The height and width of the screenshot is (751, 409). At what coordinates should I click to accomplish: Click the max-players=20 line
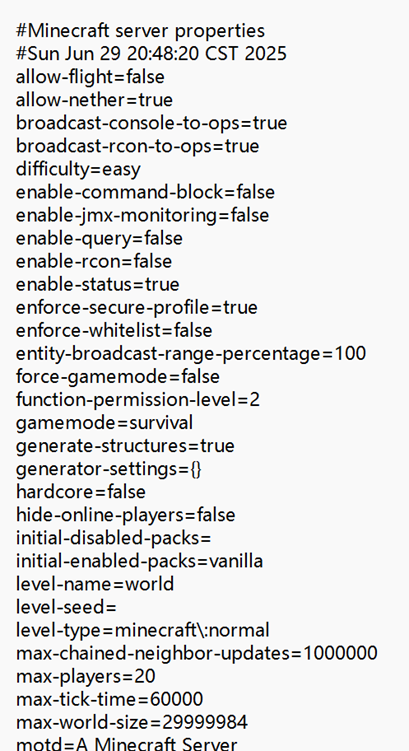[85, 676]
